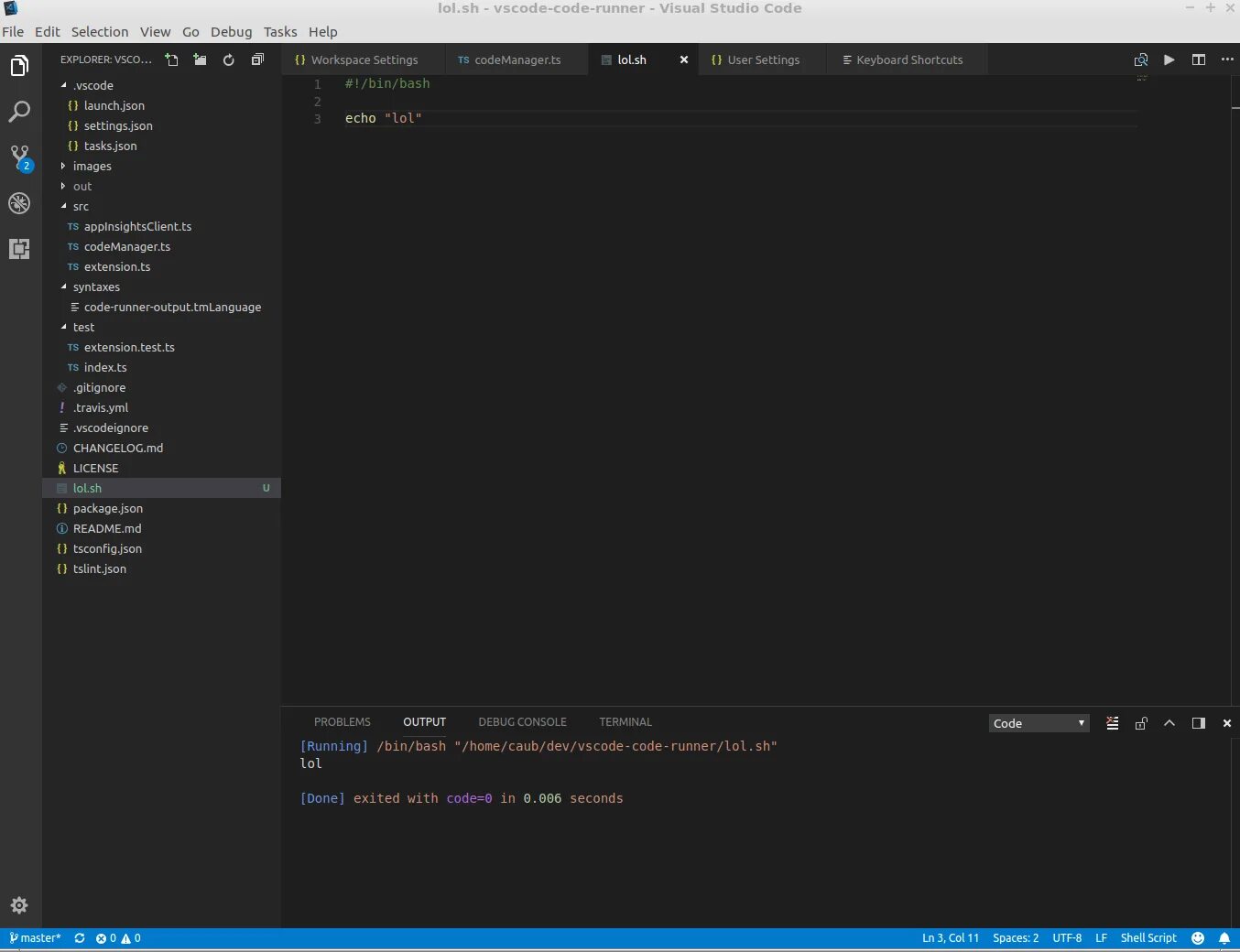Open launch.json in Explorer

tap(161, 105)
